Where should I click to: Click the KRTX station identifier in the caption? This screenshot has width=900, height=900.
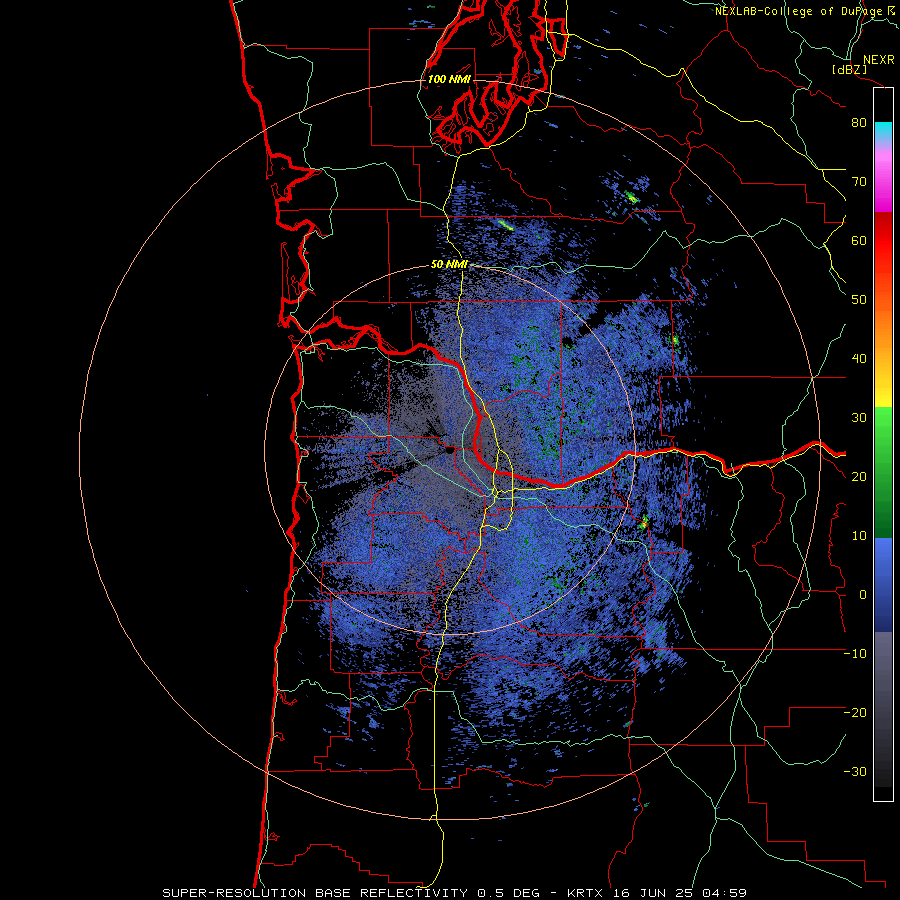pos(587,893)
